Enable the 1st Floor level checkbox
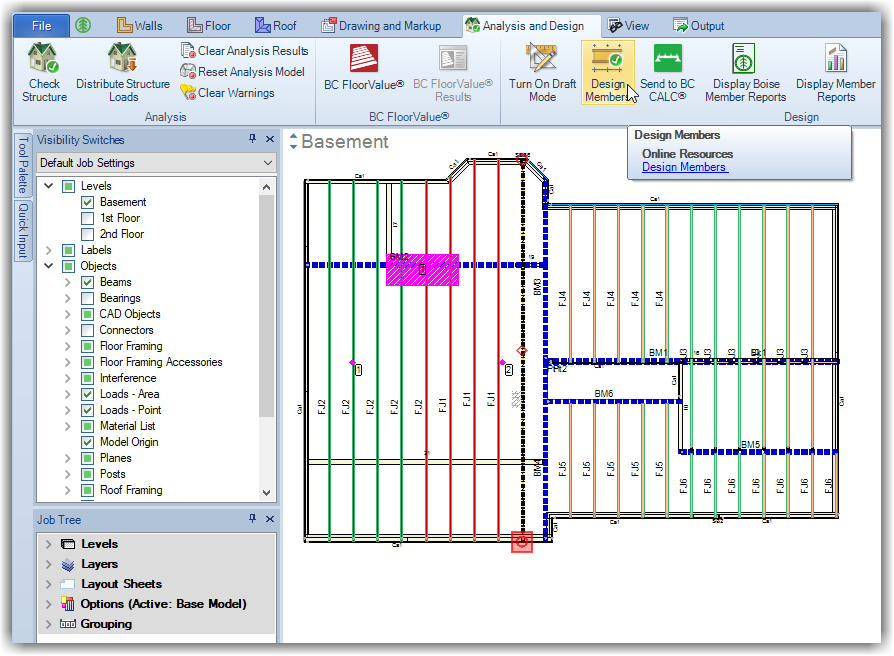 (x=88, y=218)
